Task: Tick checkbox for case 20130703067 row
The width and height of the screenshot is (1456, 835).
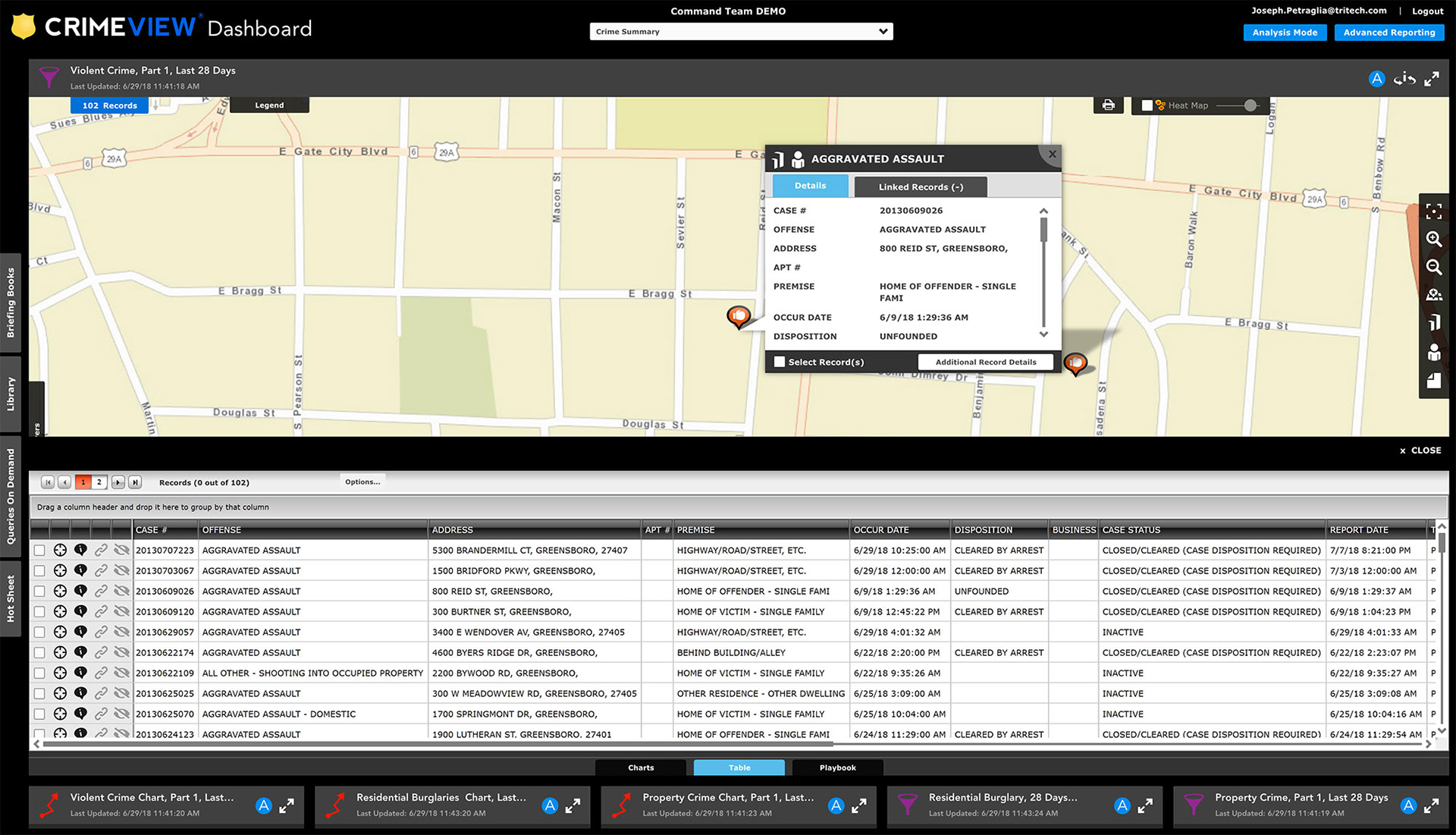Action: click(39, 571)
